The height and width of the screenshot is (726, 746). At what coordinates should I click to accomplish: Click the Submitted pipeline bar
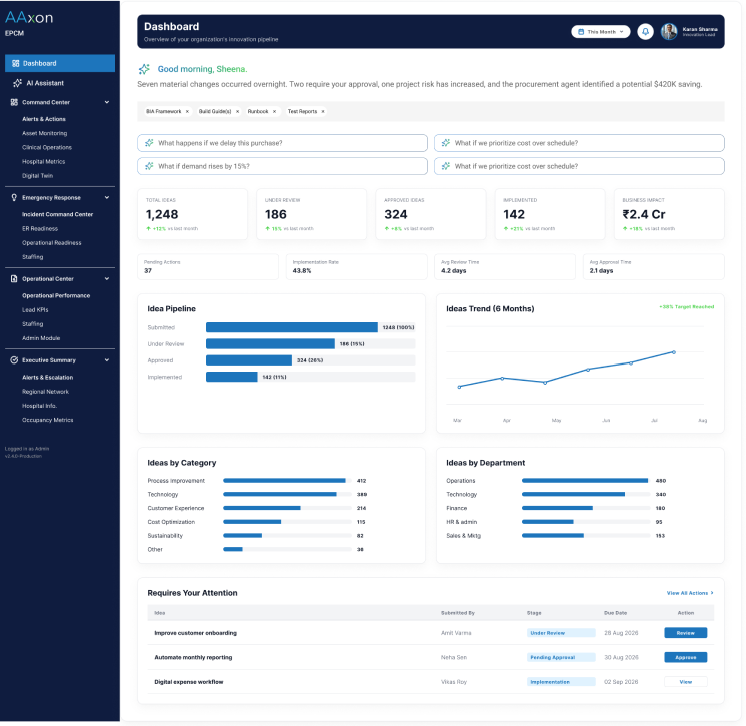[292, 327]
